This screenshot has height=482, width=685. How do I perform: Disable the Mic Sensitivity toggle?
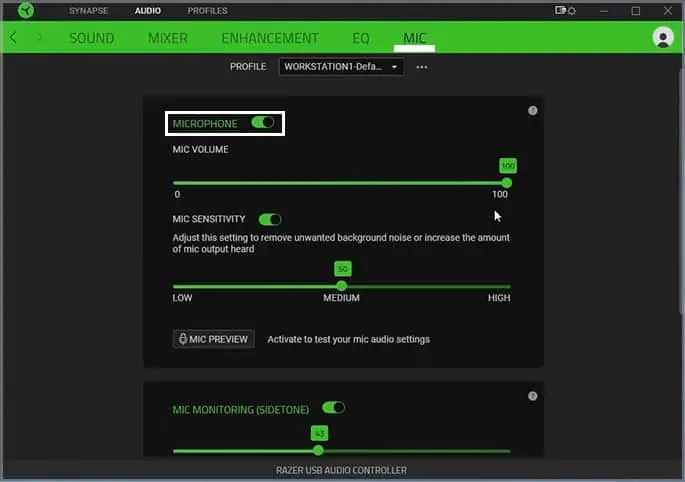click(270, 219)
